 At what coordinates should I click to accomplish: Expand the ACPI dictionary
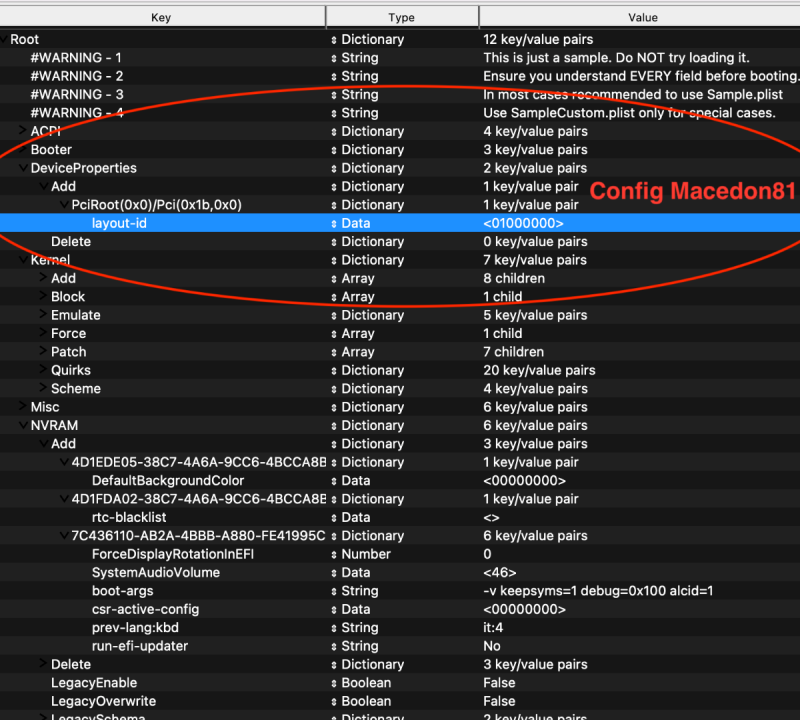point(21,131)
